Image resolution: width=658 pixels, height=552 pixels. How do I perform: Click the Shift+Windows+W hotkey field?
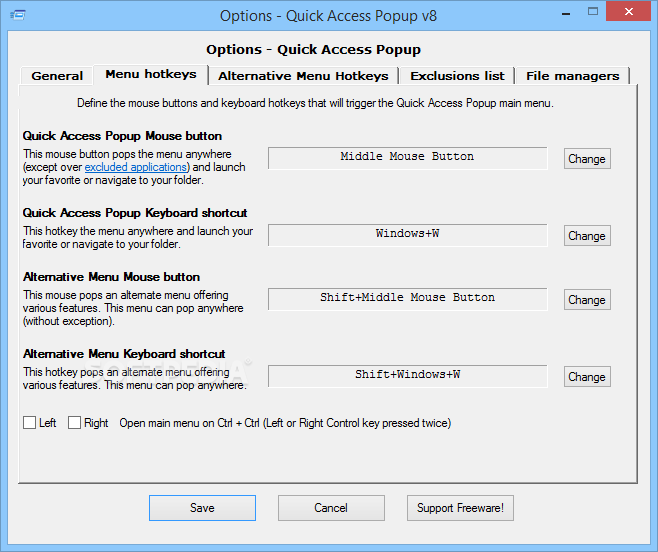pos(407,376)
